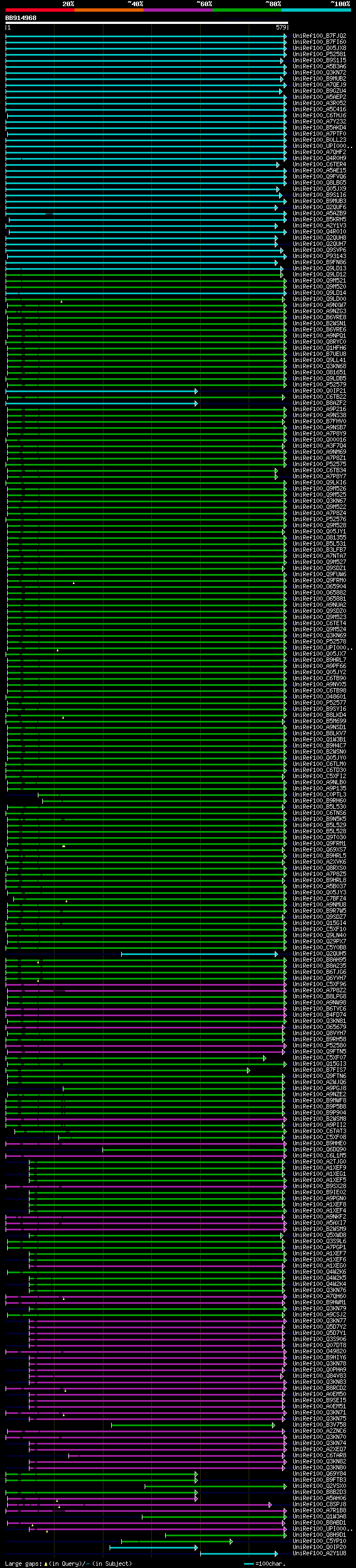Select the UniRef100_Q9M521 label
This screenshot has height=1568, width=356.
[x=319, y=280]
